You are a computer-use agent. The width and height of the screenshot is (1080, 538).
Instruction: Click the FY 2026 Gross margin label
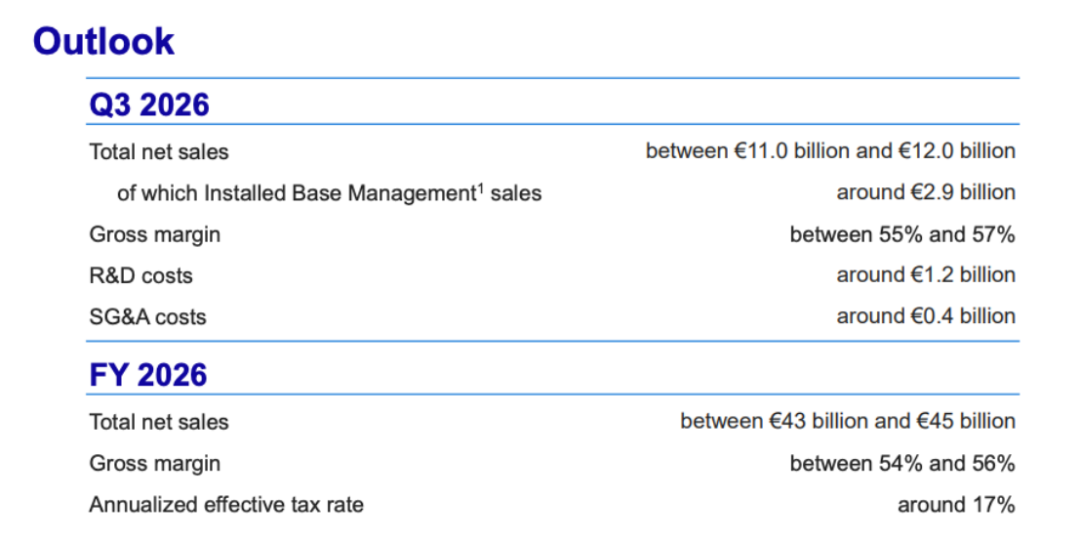pyautogui.click(x=155, y=464)
